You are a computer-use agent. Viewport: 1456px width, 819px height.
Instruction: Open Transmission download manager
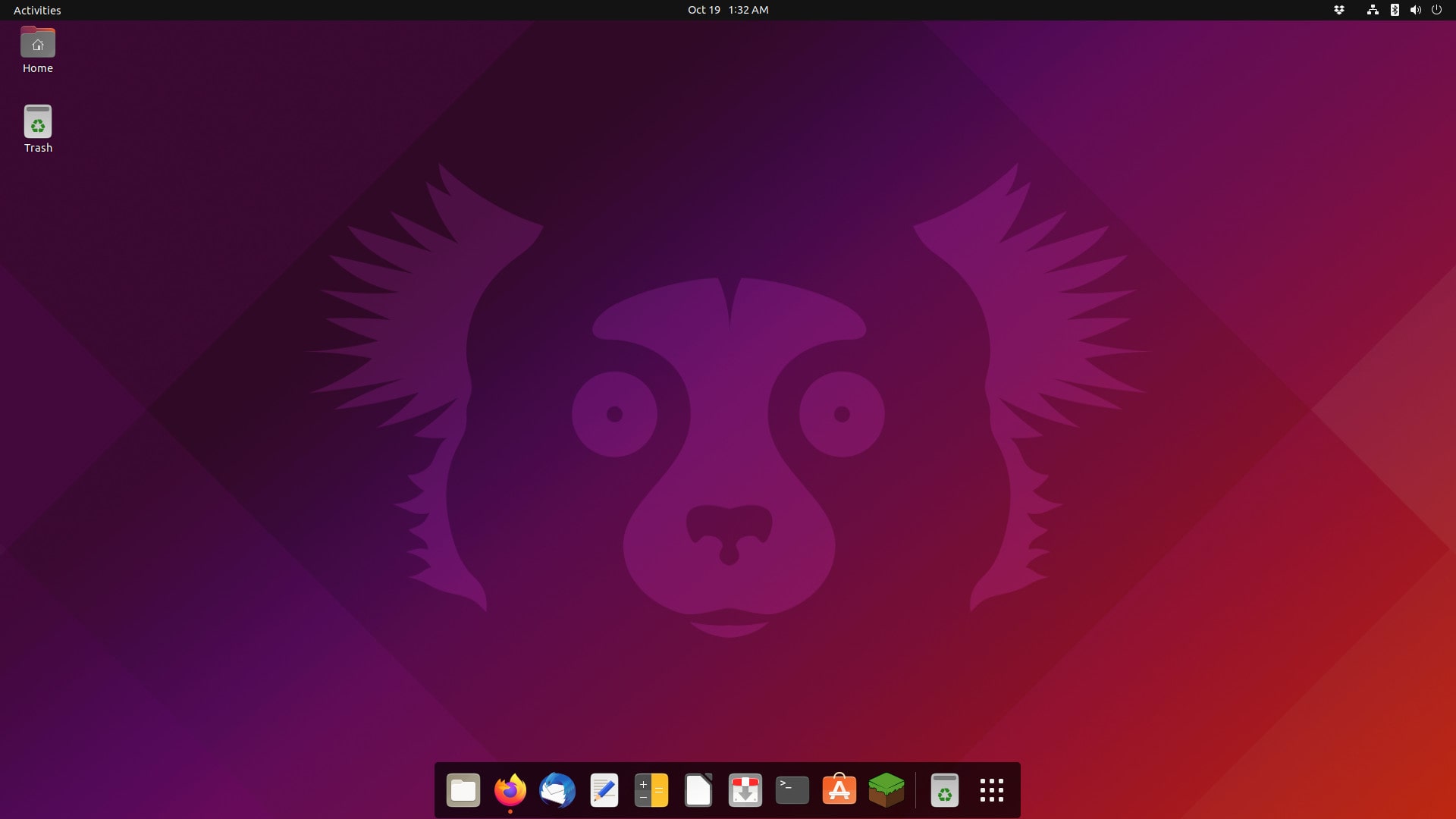tap(745, 790)
